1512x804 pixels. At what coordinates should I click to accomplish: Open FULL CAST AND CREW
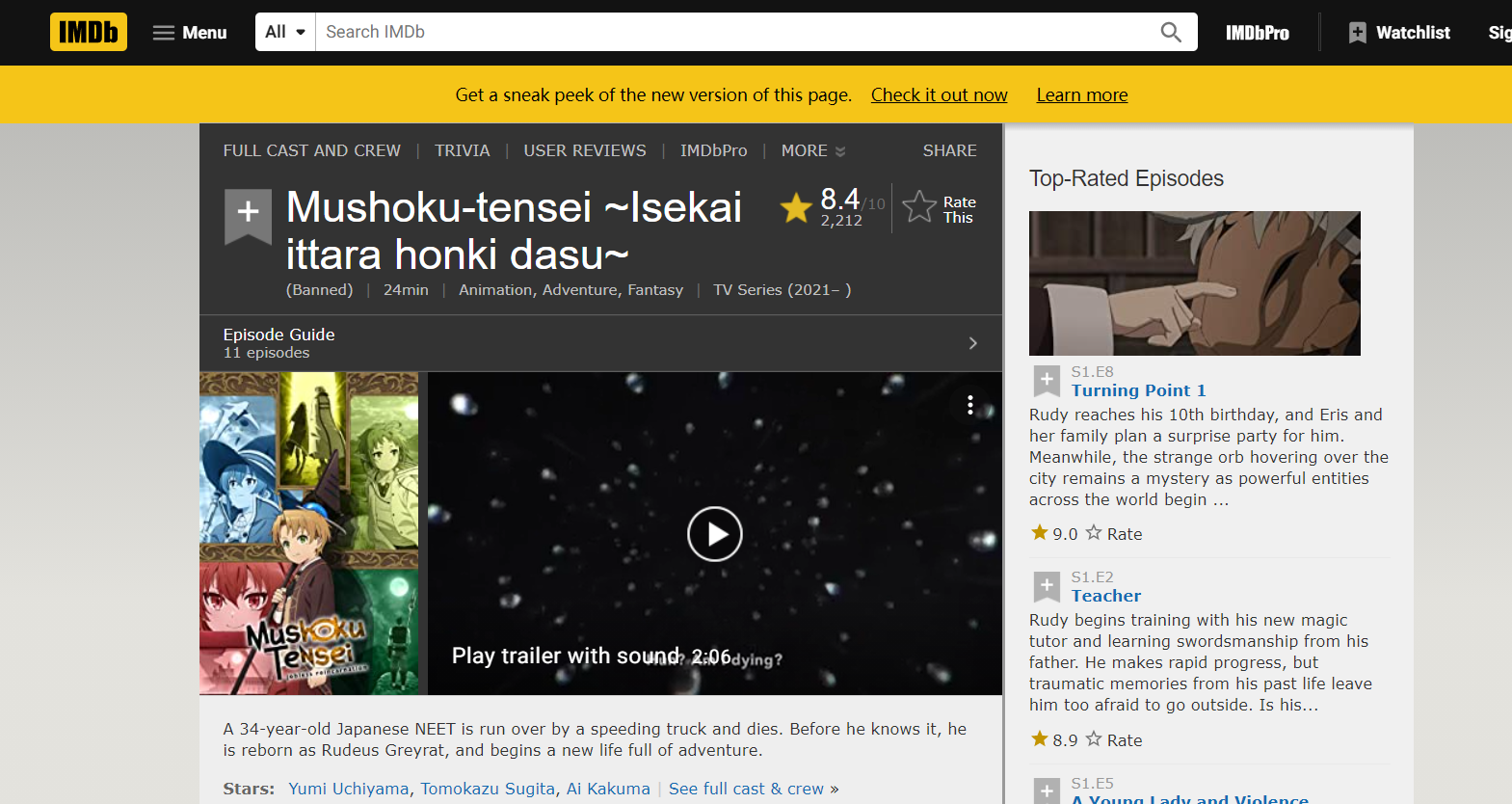pyautogui.click(x=311, y=150)
